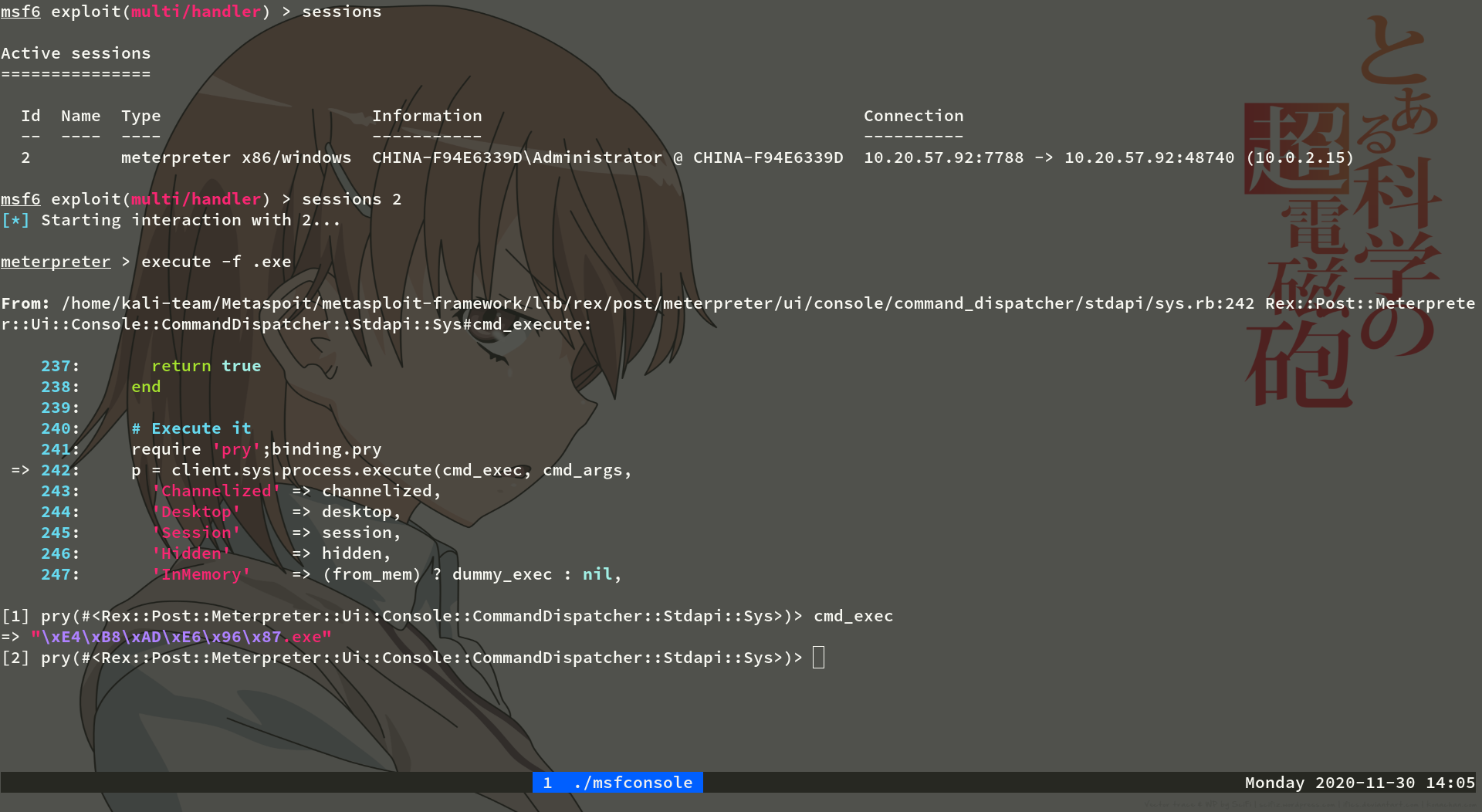The height and width of the screenshot is (812, 1482).
Task: Click red 'multi/handler' in first prompt
Action: (x=196, y=12)
